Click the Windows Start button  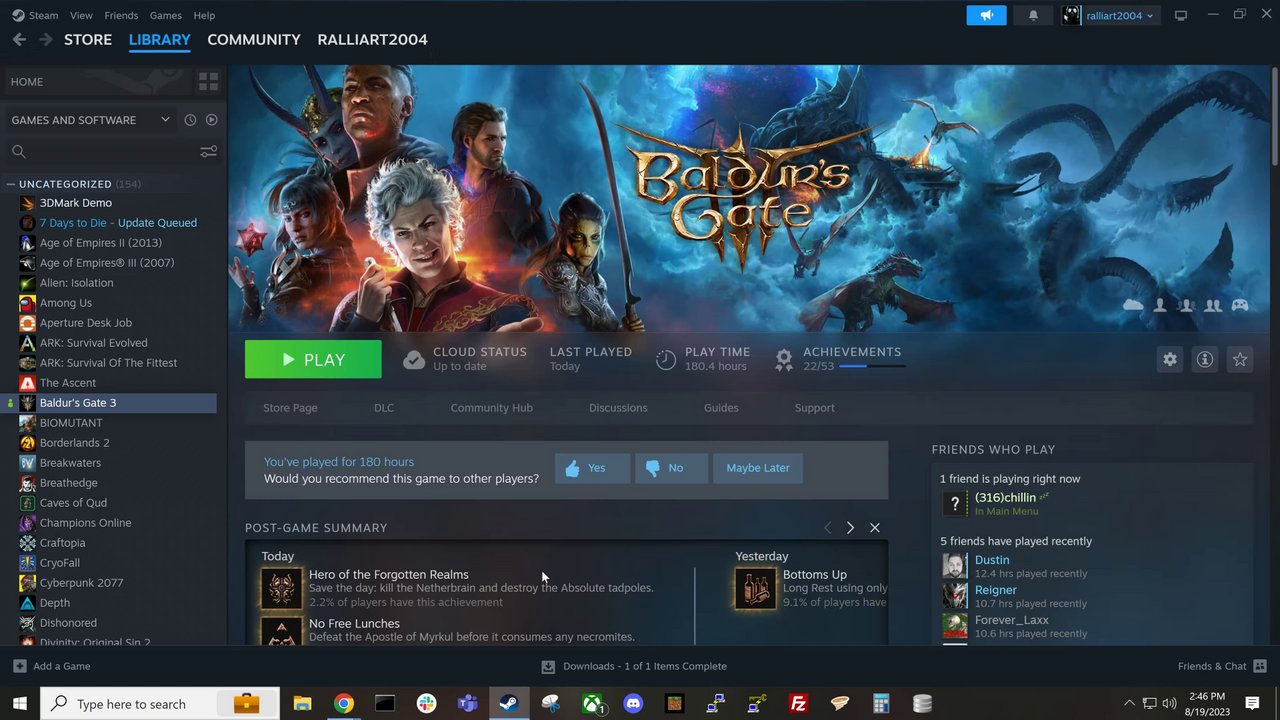[x=20, y=704]
